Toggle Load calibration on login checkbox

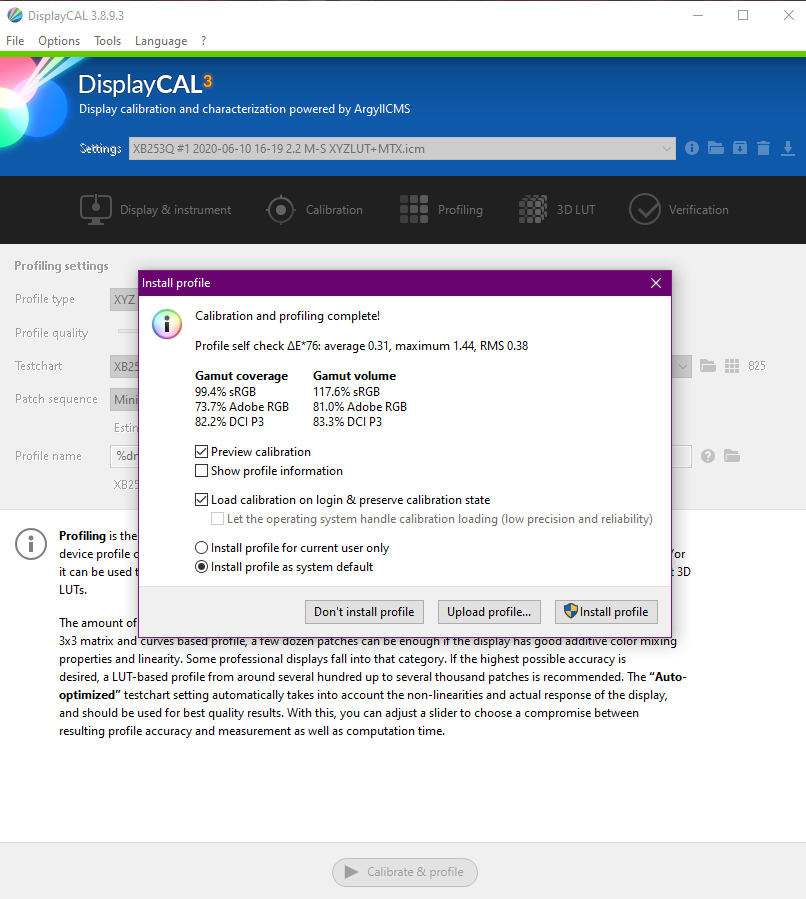tap(203, 500)
